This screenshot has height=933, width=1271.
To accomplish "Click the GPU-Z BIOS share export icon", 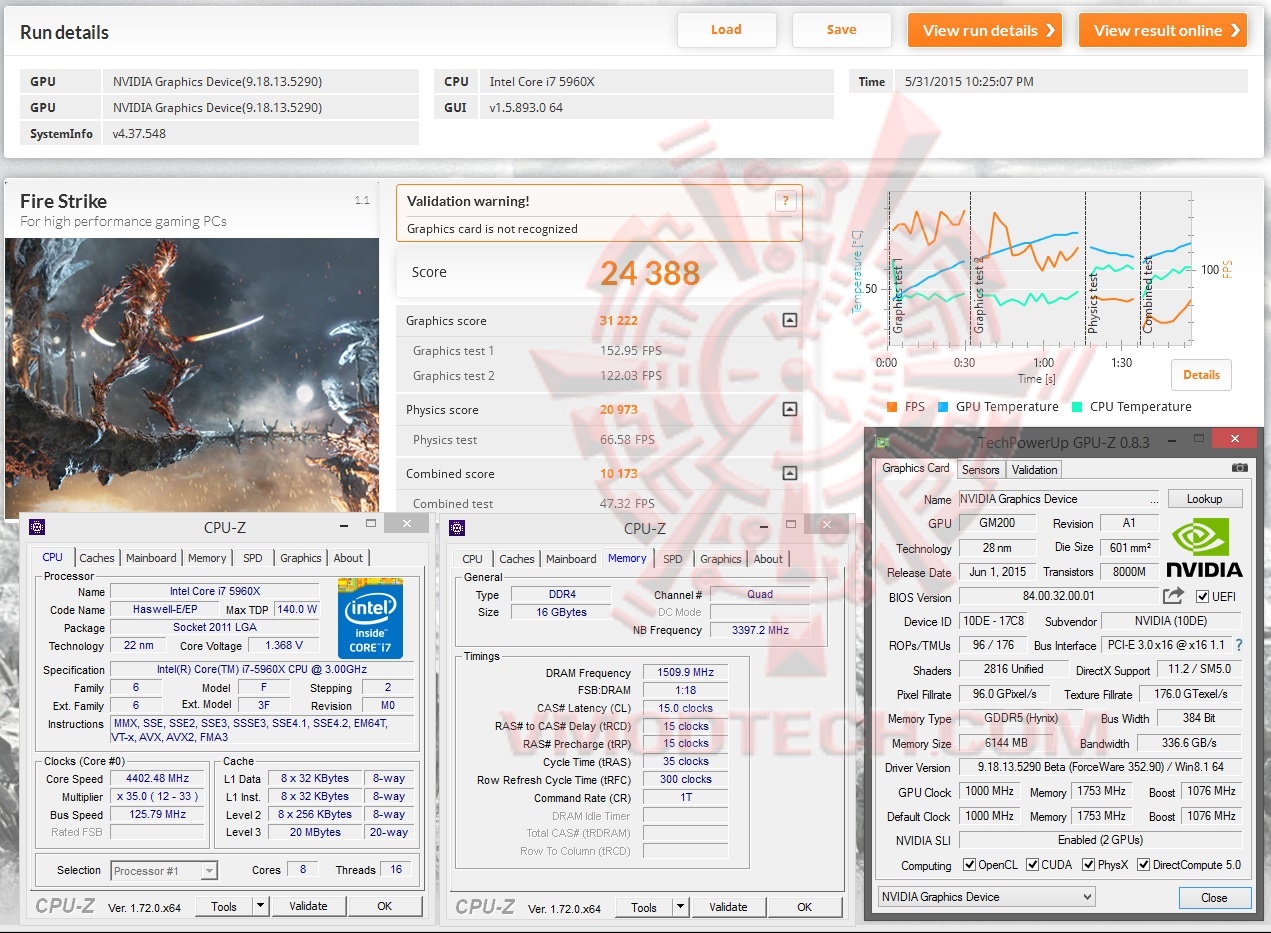I will [1173, 596].
